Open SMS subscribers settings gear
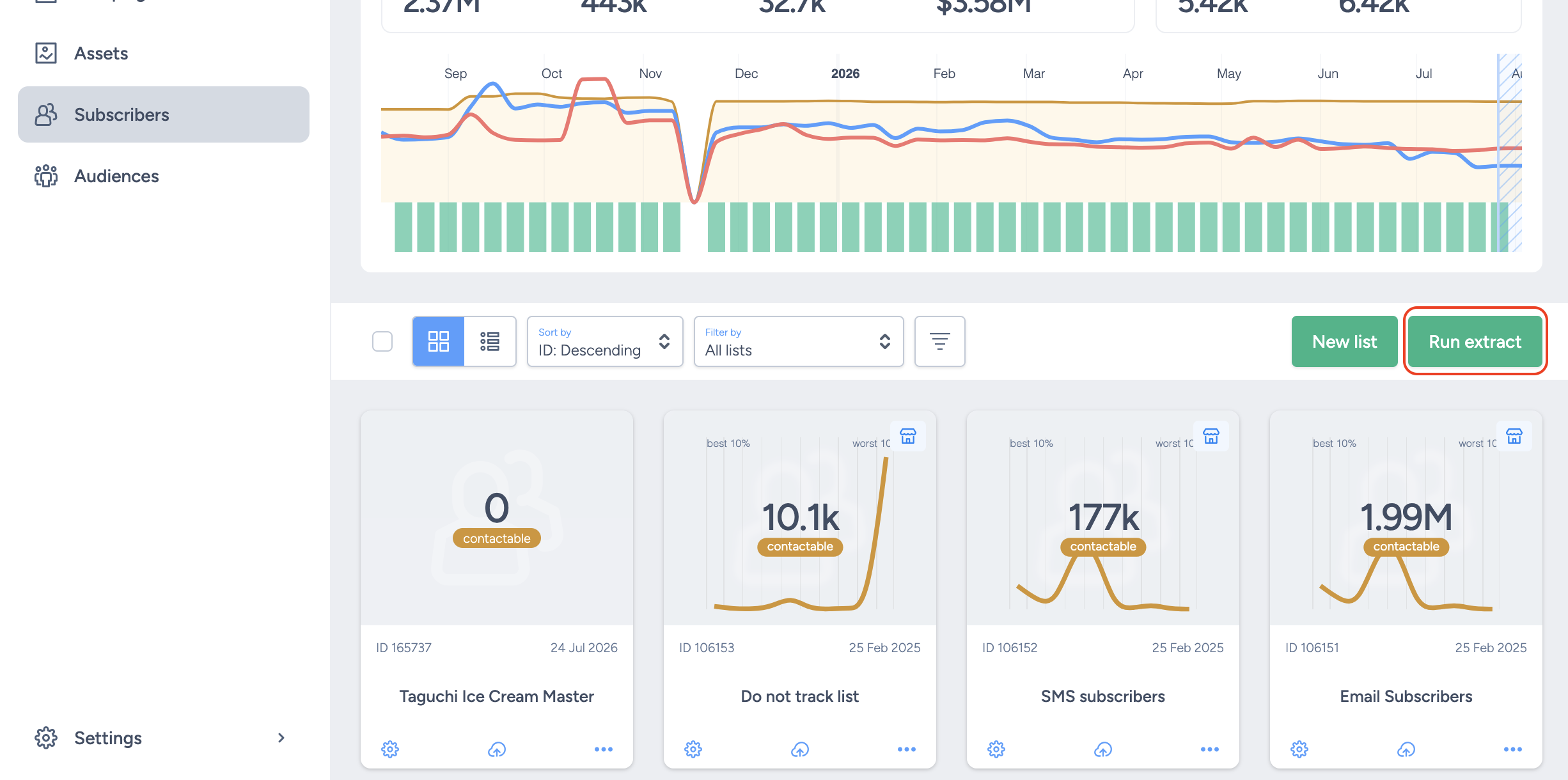1568x780 pixels. 996,749
